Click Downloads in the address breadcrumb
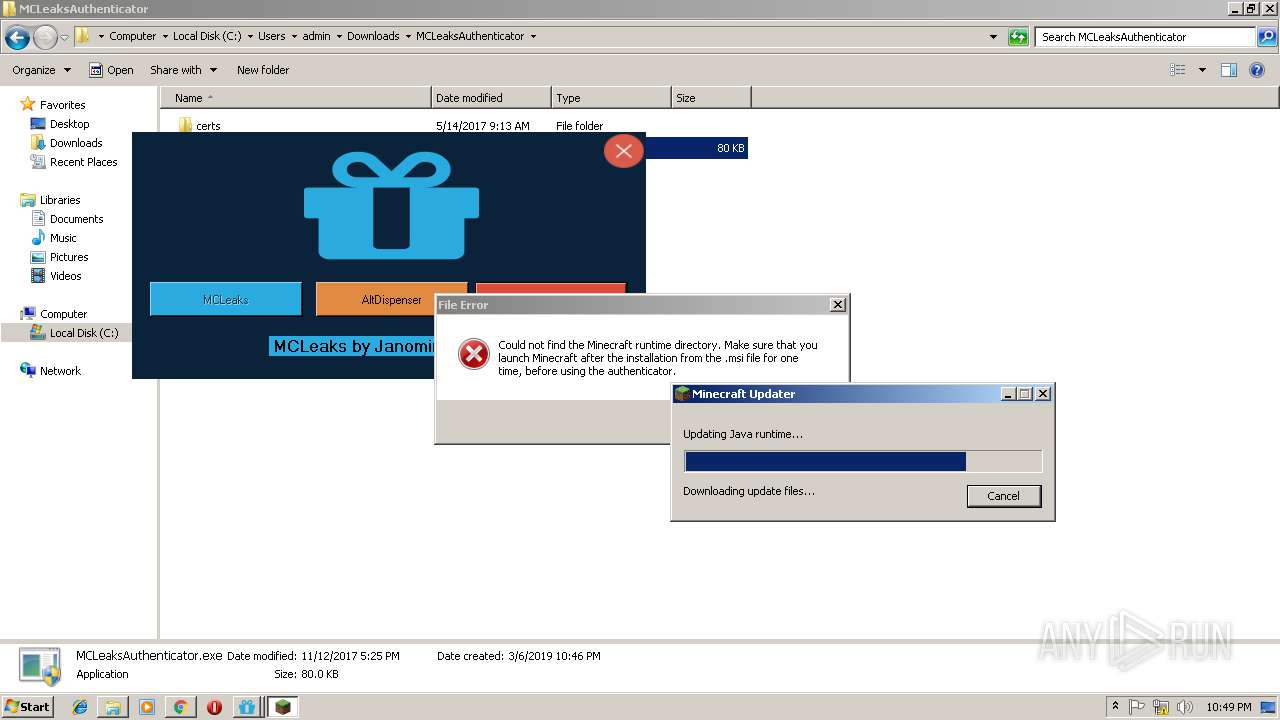 click(x=373, y=36)
